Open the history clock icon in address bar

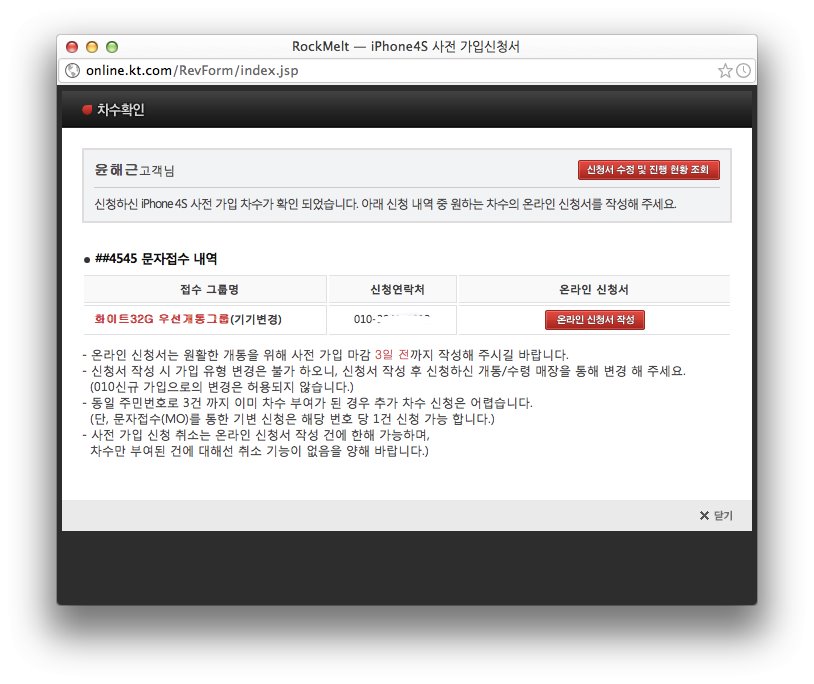[743, 71]
